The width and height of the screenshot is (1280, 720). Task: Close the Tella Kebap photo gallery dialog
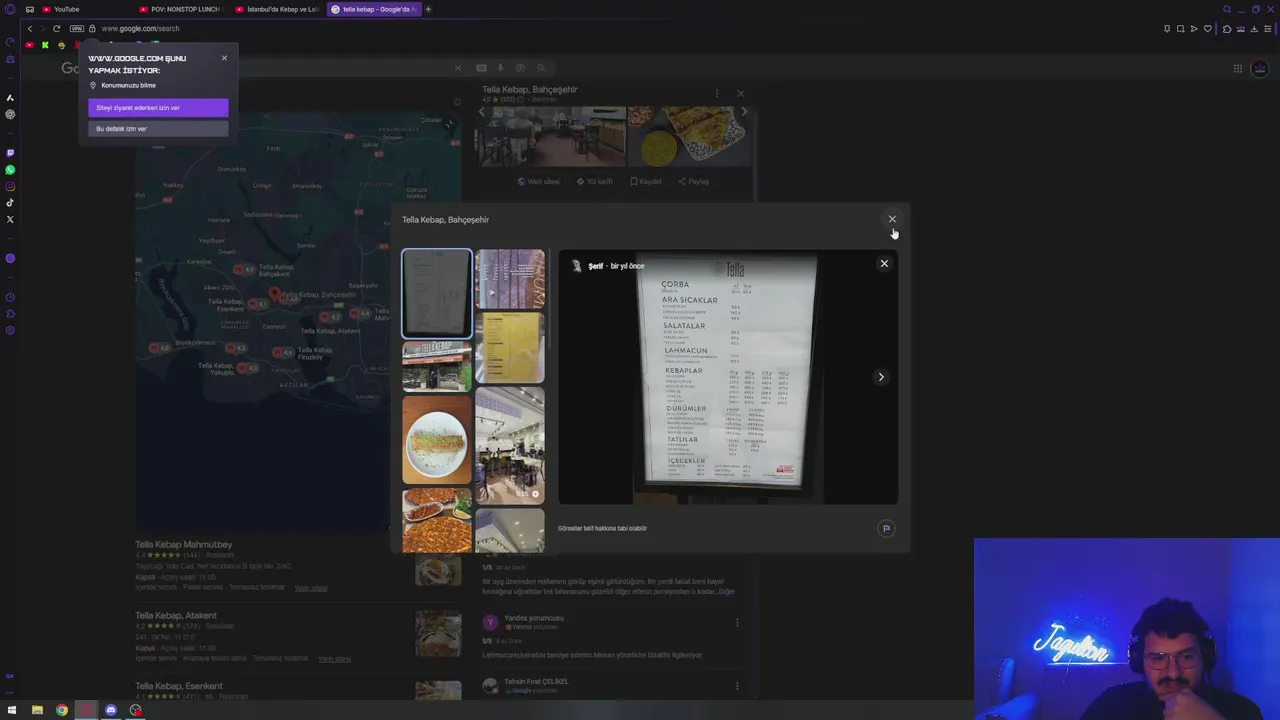click(x=892, y=219)
